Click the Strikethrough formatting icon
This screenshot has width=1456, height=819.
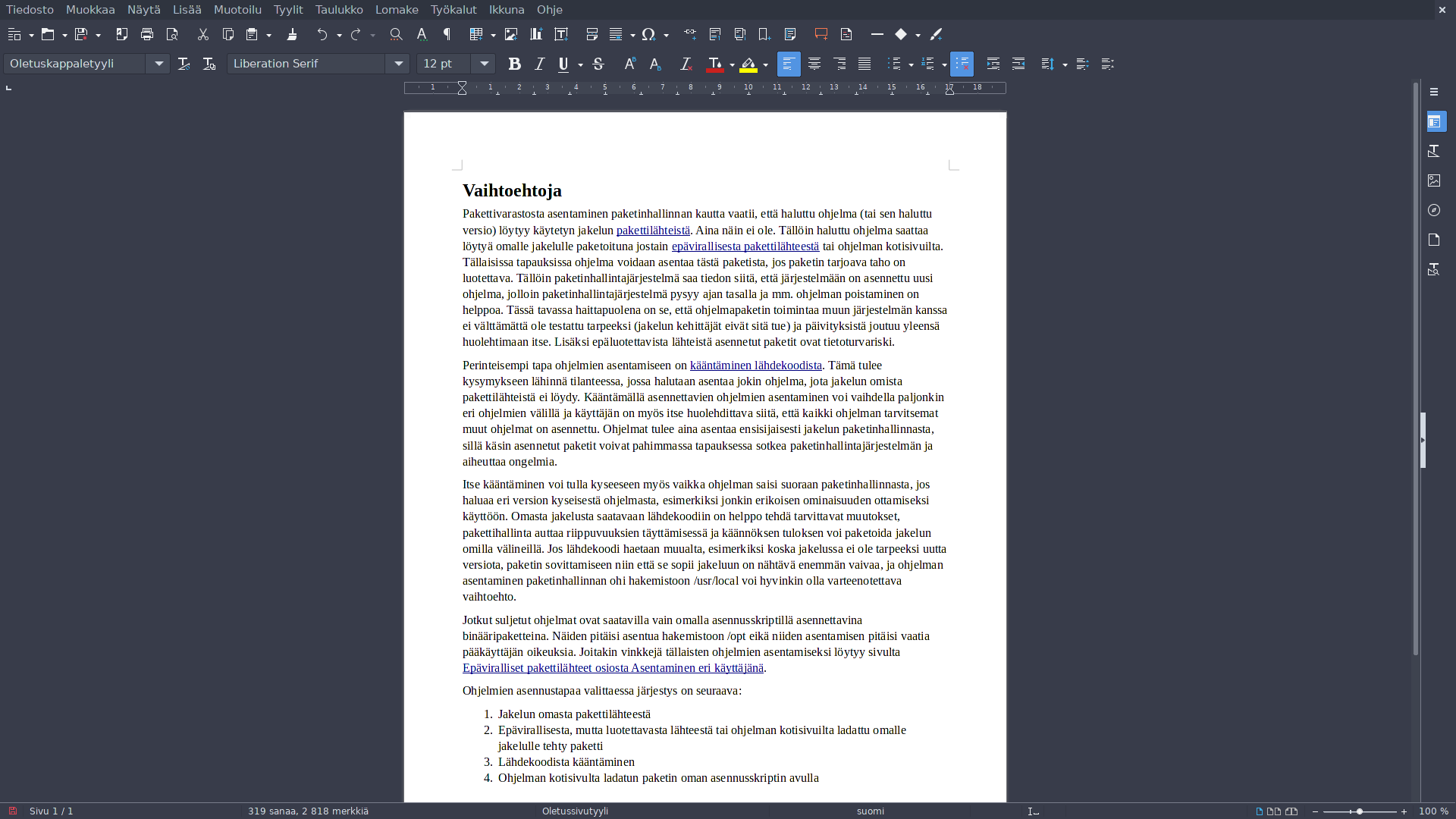(598, 64)
